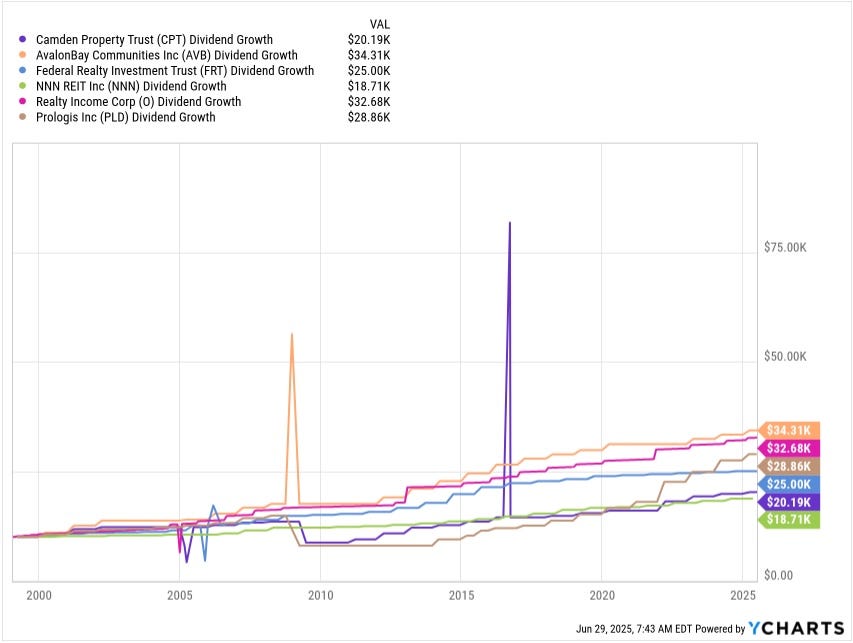Image resolution: width=853 pixels, height=643 pixels.
Task: Click the green NNN REIT legend dot
Action: click(x=22, y=86)
